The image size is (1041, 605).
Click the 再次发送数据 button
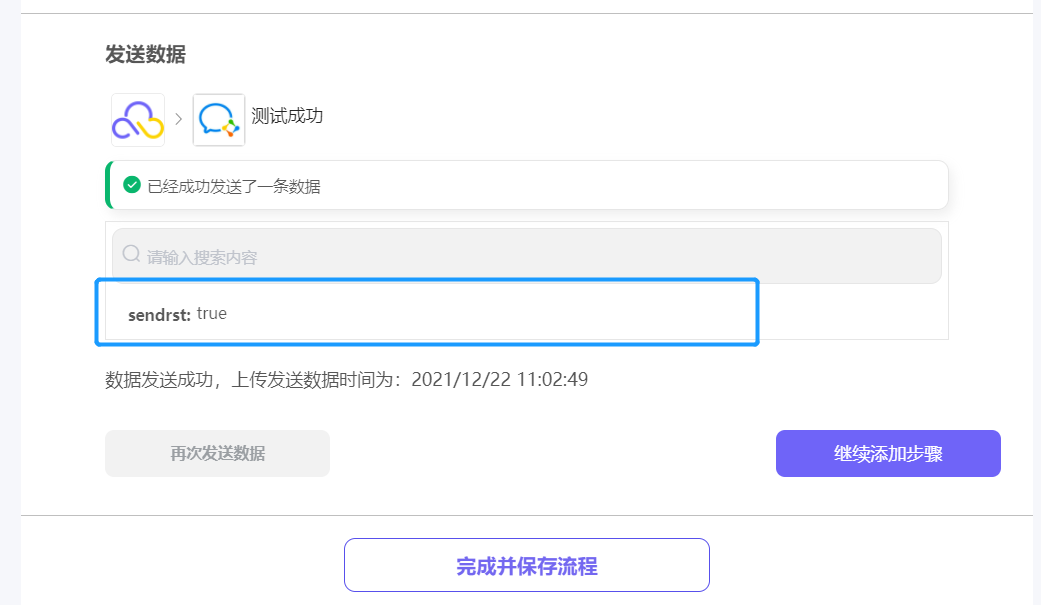coord(217,454)
